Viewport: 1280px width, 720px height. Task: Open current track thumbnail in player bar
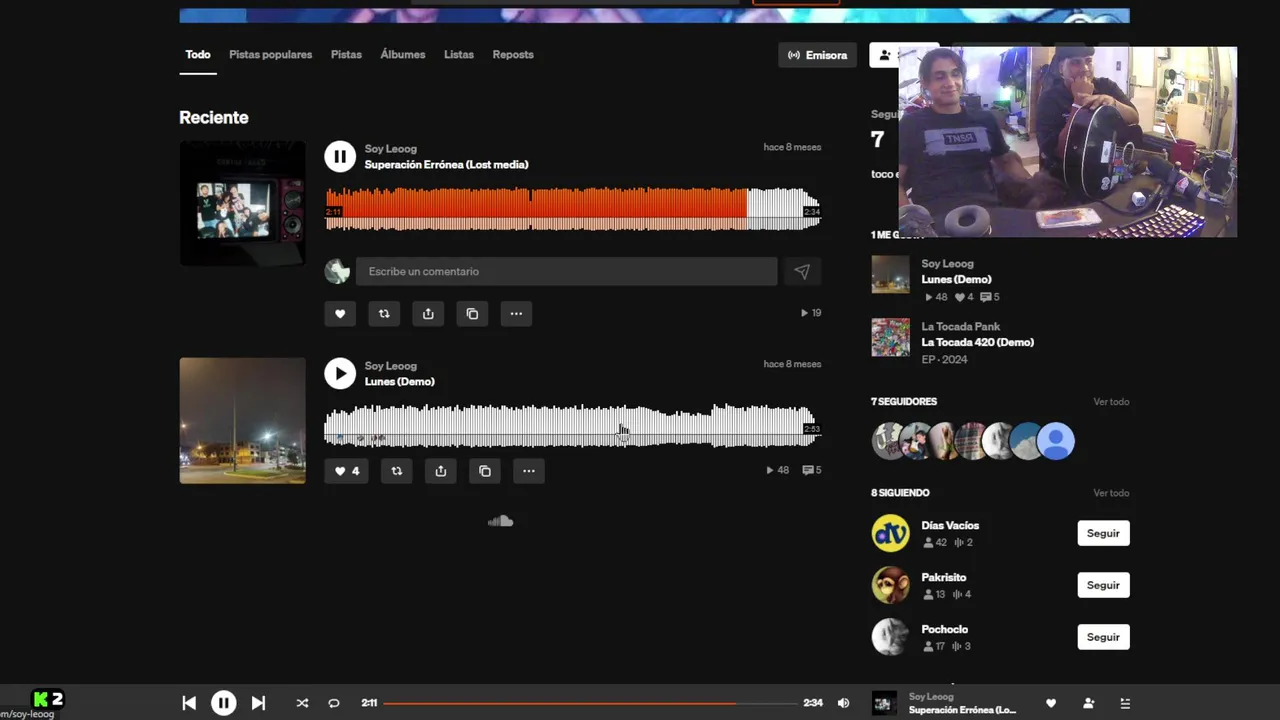[x=883, y=703]
